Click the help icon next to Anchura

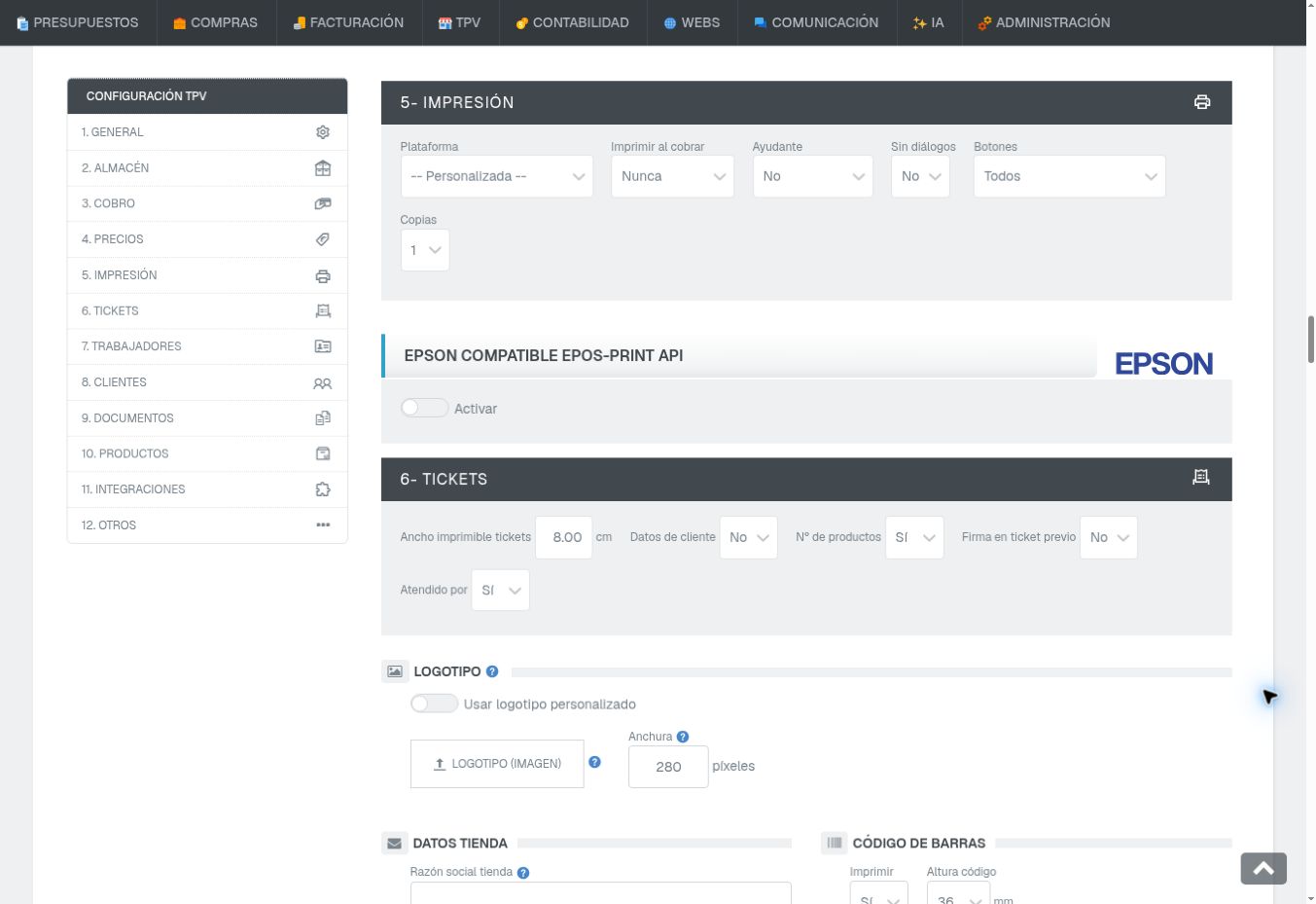tap(683, 737)
